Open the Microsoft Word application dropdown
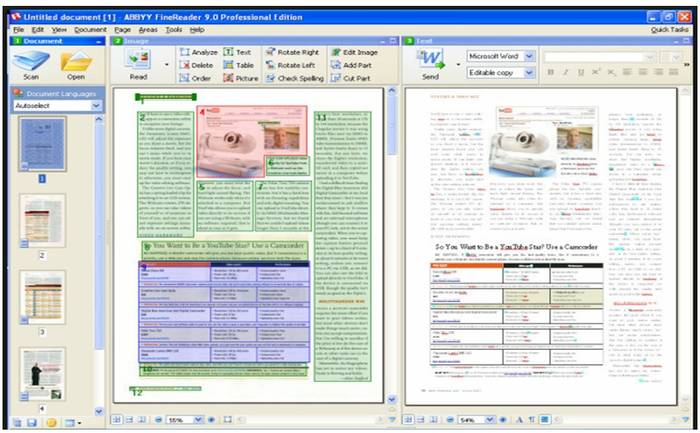This screenshot has width=700, height=433. (529, 56)
